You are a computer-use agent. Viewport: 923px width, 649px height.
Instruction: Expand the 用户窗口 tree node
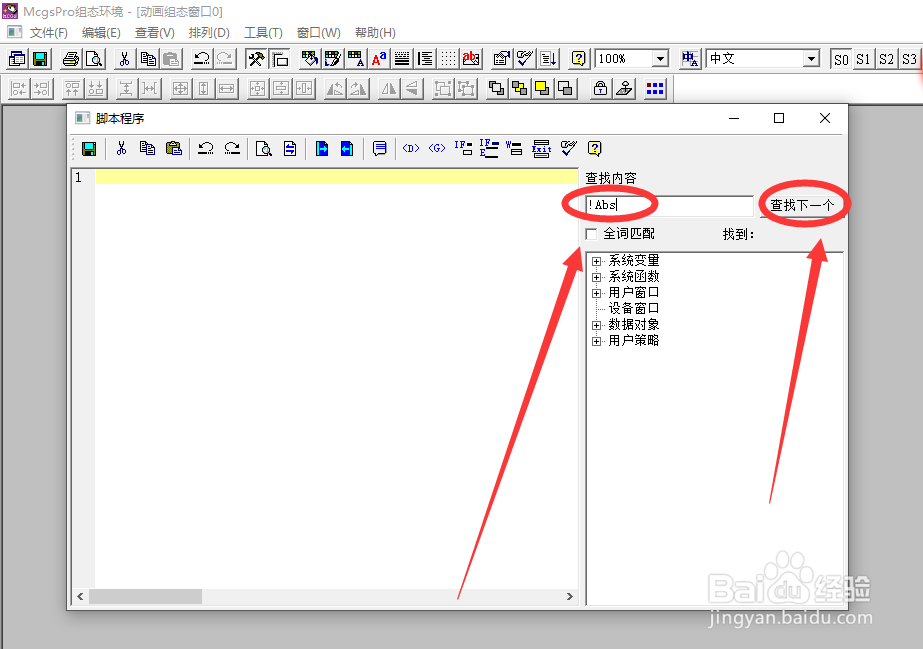(596, 293)
